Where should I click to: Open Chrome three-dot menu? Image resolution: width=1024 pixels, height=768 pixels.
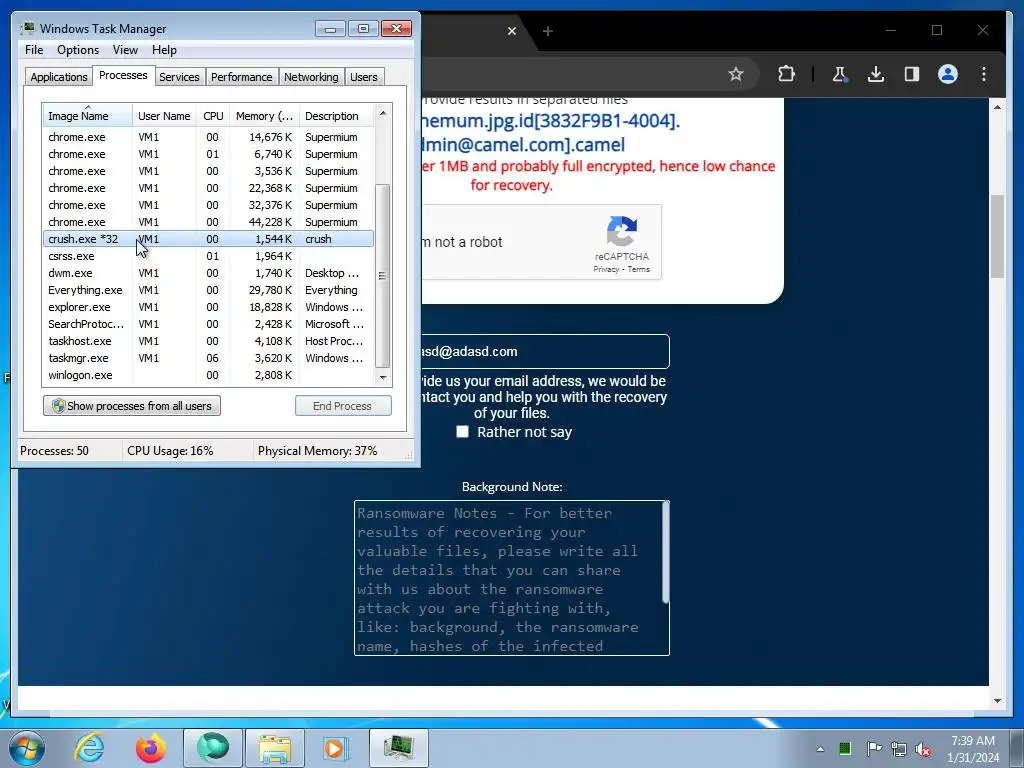click(x=984, y=74)
